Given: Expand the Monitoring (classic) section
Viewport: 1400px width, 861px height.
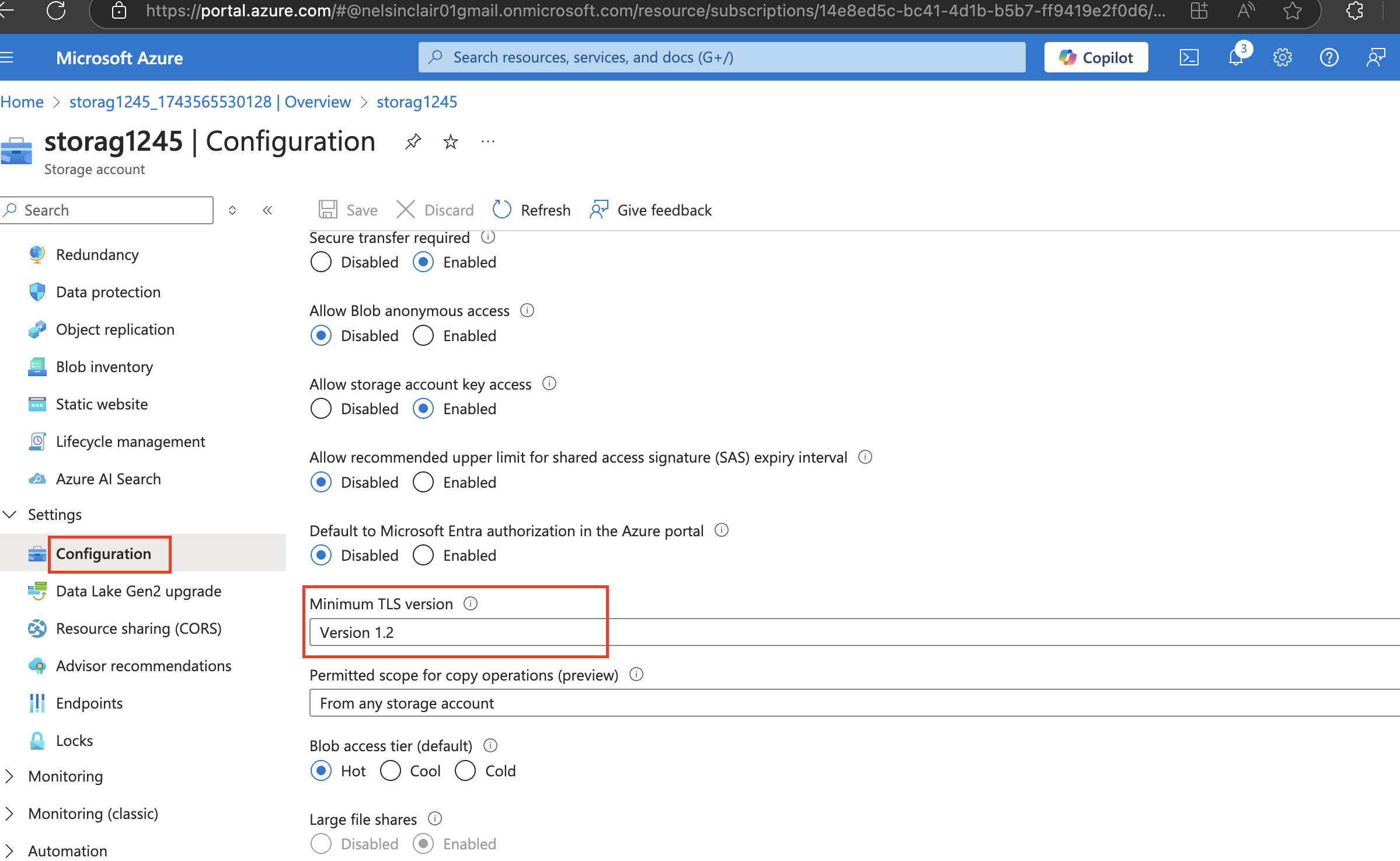Looking at the screenshot, I should click(x=9, y=813).
